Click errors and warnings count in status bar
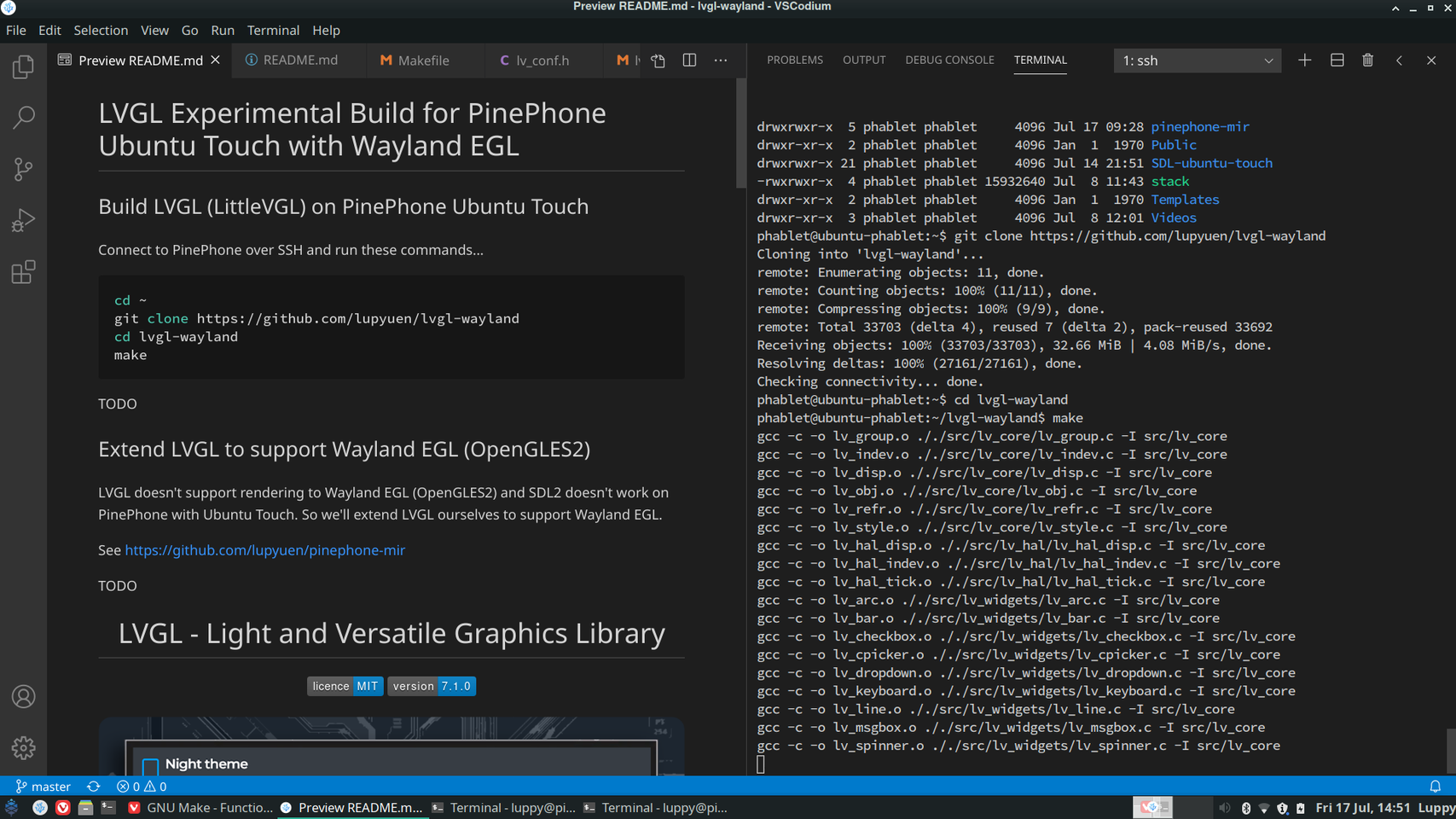 142,787
